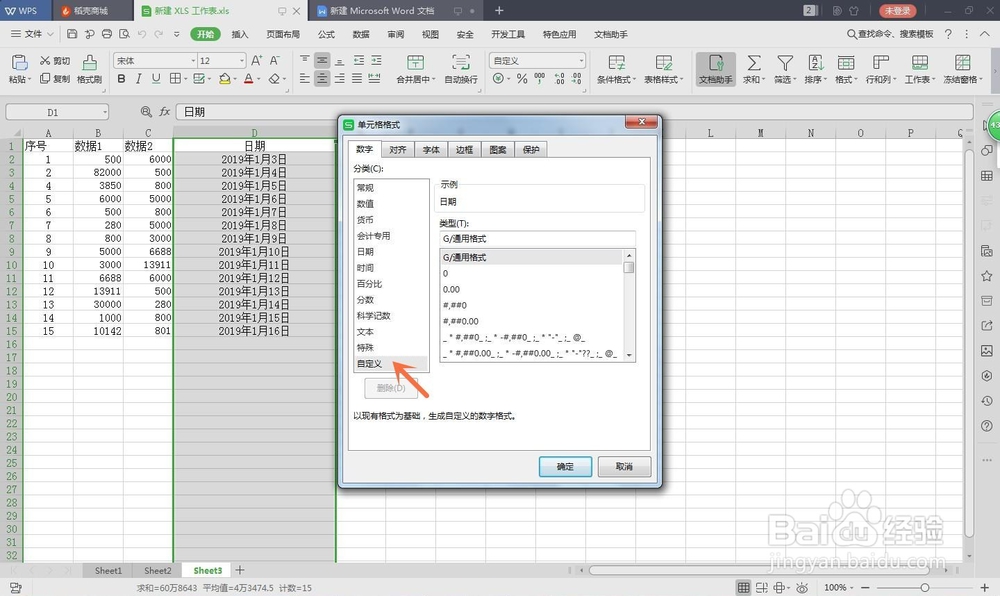Click Wrap Text (自动换行) icon

click(x=460, y=62)
